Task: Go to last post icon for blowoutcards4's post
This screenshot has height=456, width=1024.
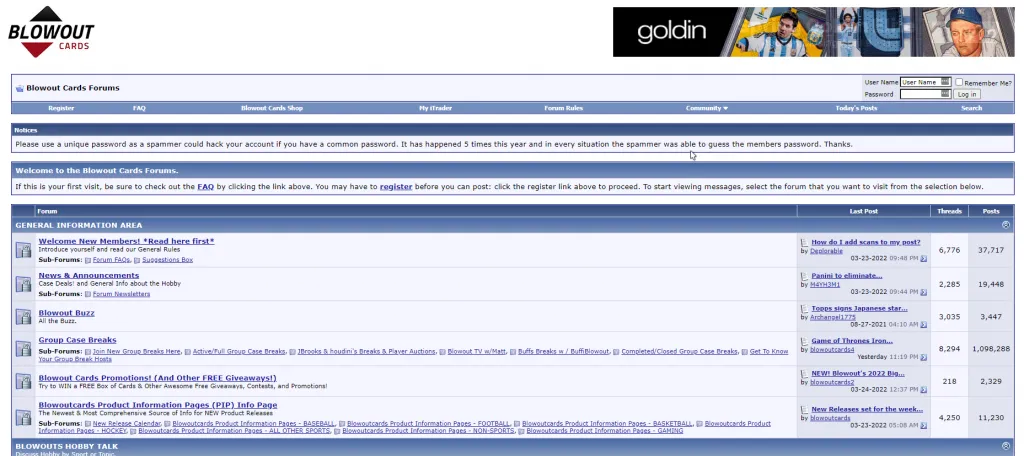Action: click(923, 357)
